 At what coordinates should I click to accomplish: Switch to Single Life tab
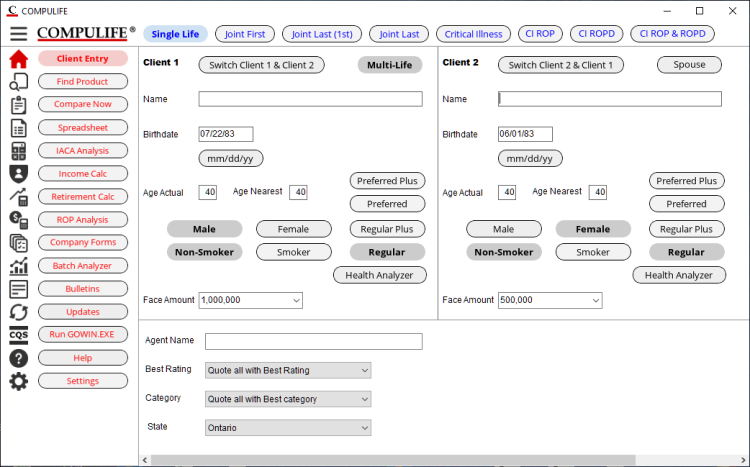click(176, 34)
